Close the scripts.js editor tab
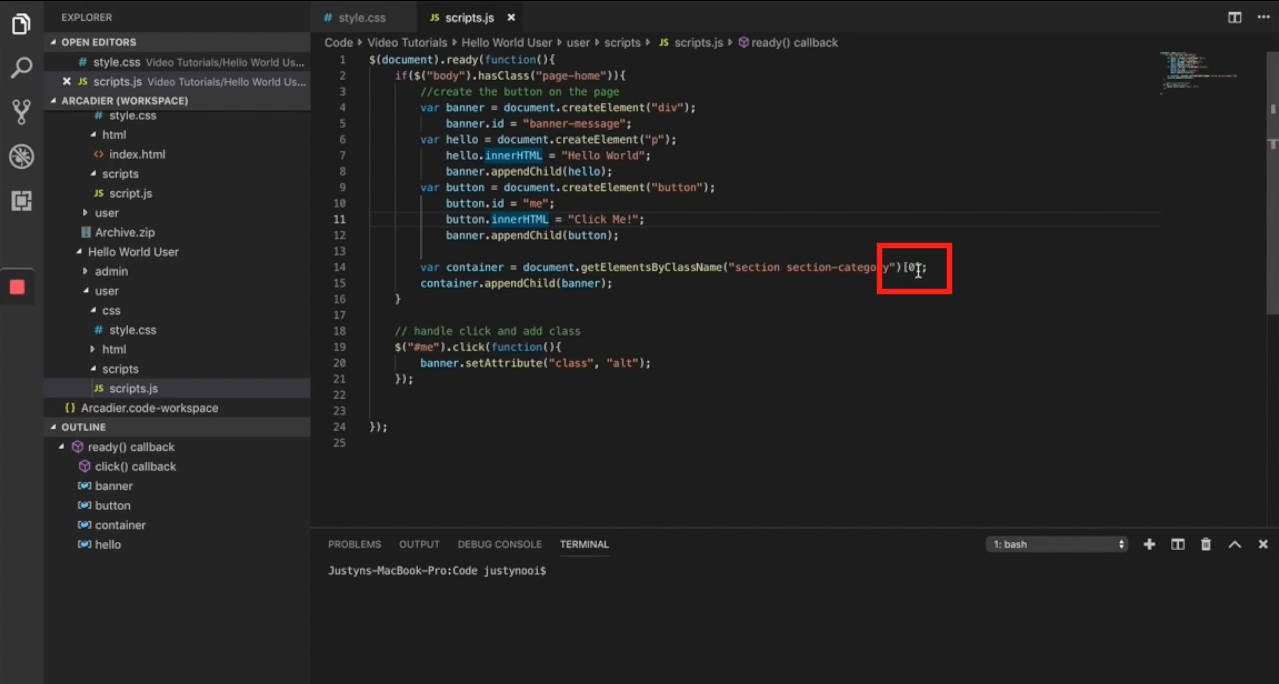The height and width of the screenshot is (684, 1279). [x=511, y=18]
